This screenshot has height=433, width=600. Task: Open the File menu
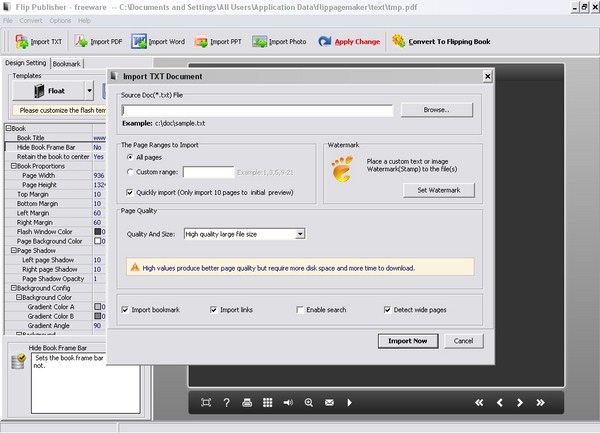(x=8, y=21)
